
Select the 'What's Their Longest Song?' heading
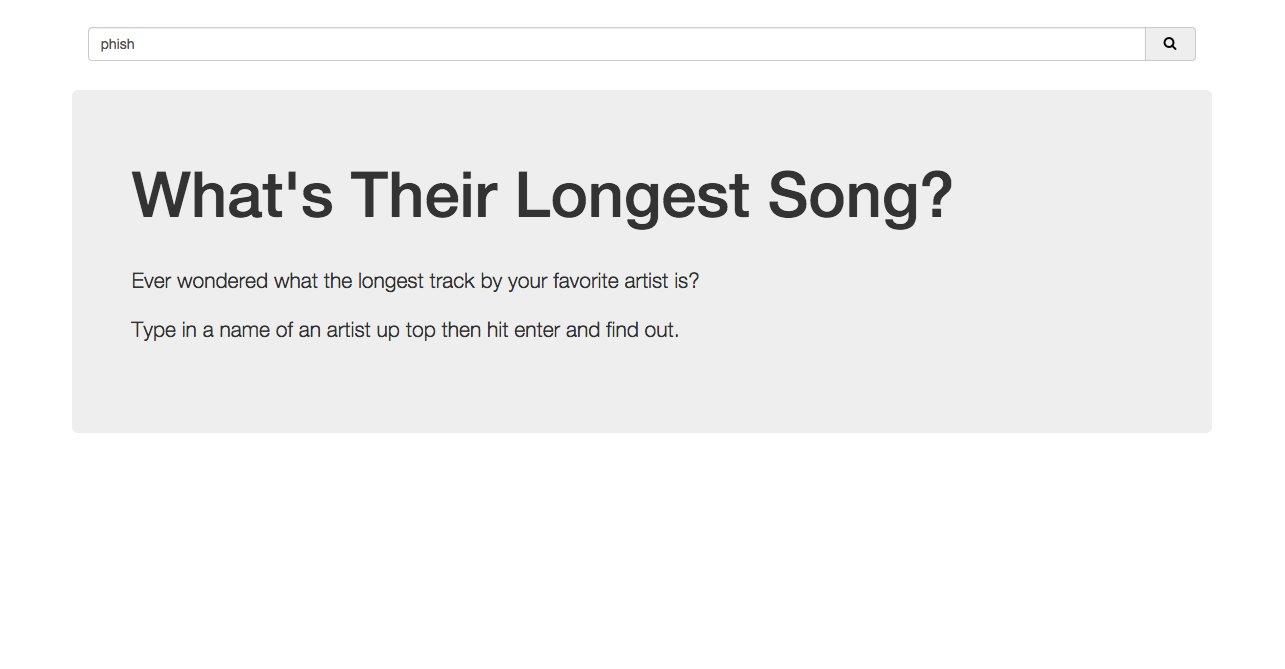tap(542, 195)
